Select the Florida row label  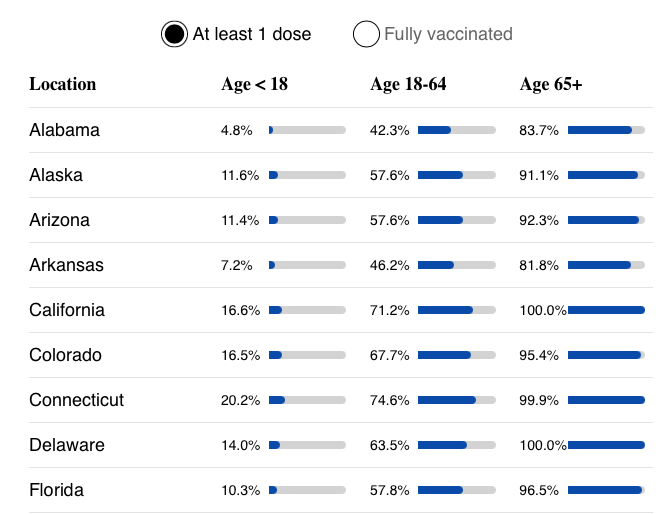(56, 490)
